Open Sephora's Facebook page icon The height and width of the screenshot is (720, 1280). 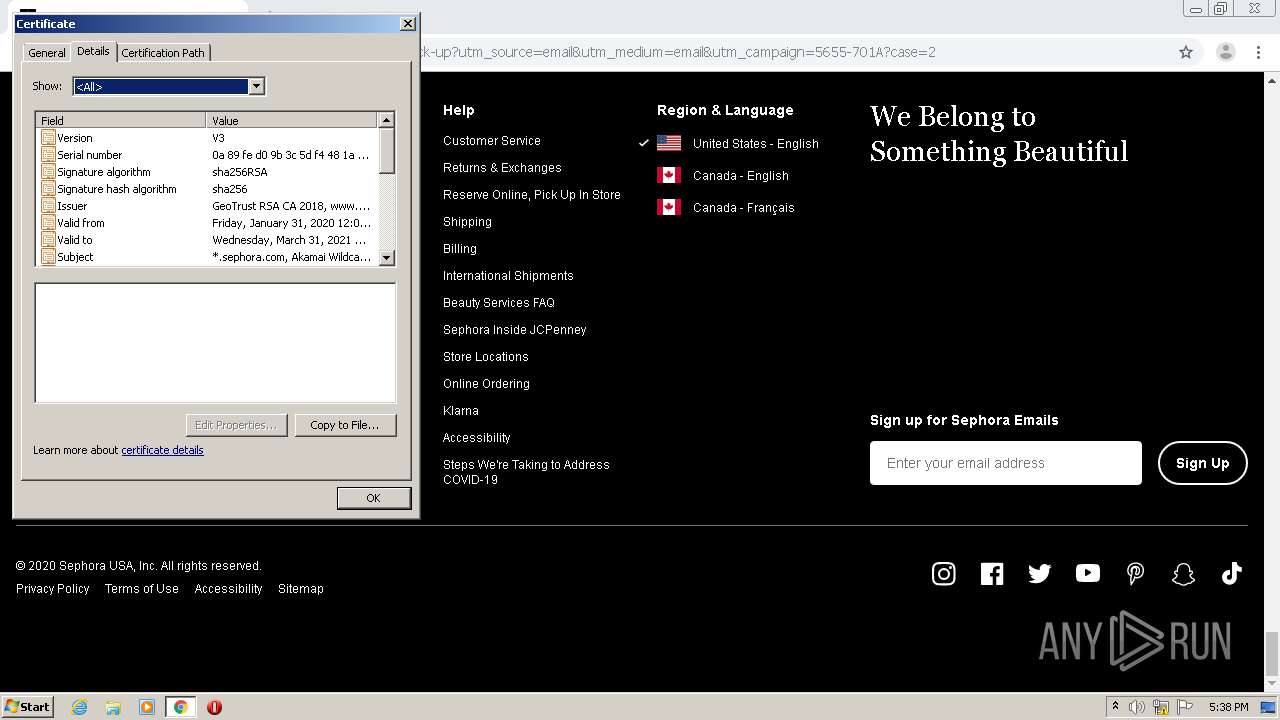point(992,573)
